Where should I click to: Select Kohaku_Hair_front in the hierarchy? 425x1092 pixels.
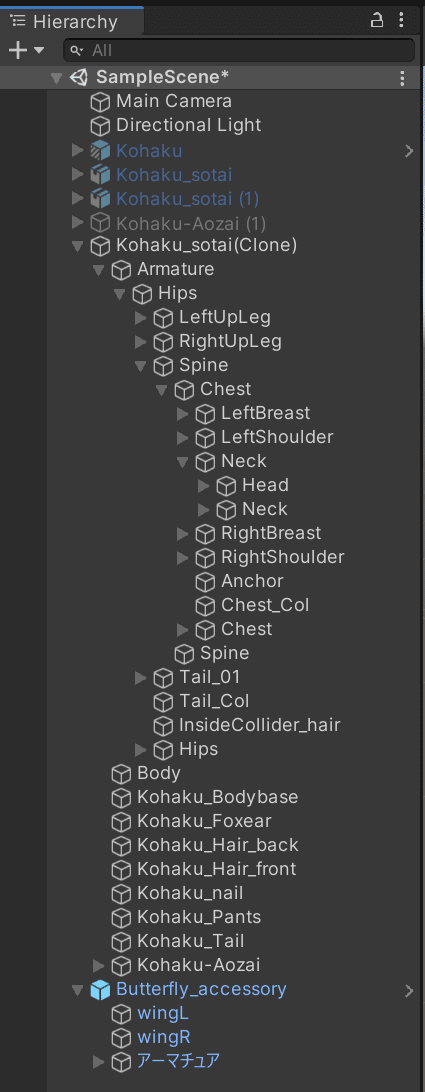click(217, 869)
